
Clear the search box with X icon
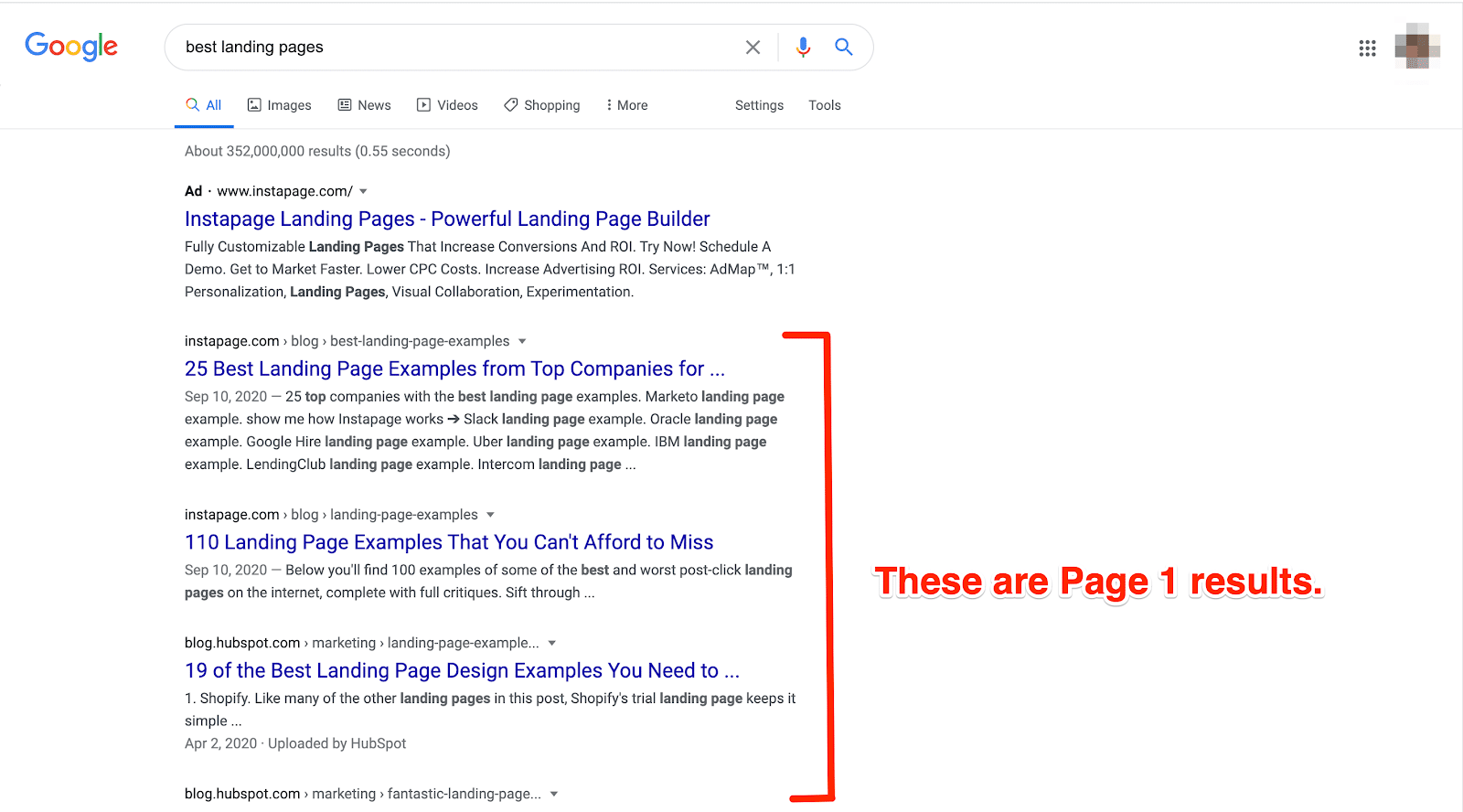coord(753,47)
